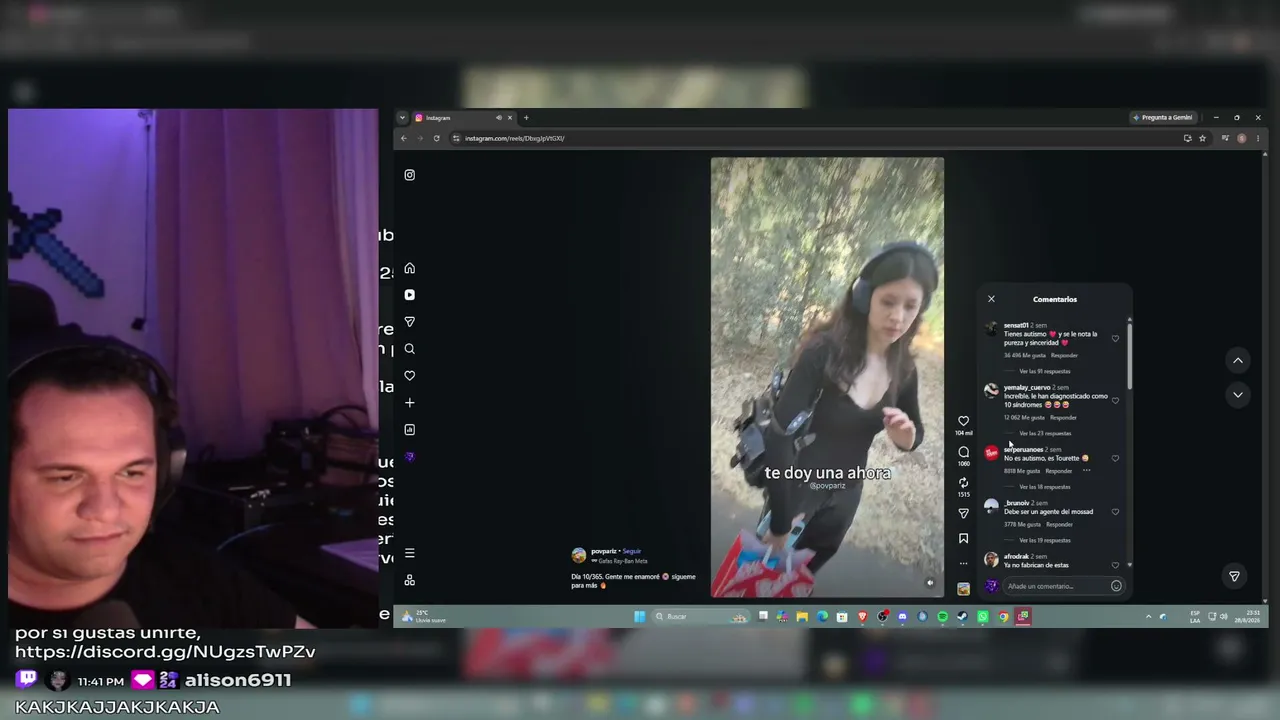Viewport: 1280px width, 720px height.
Task: Open the Chrome three-dot menu
Action: [x=1257, y=138]
